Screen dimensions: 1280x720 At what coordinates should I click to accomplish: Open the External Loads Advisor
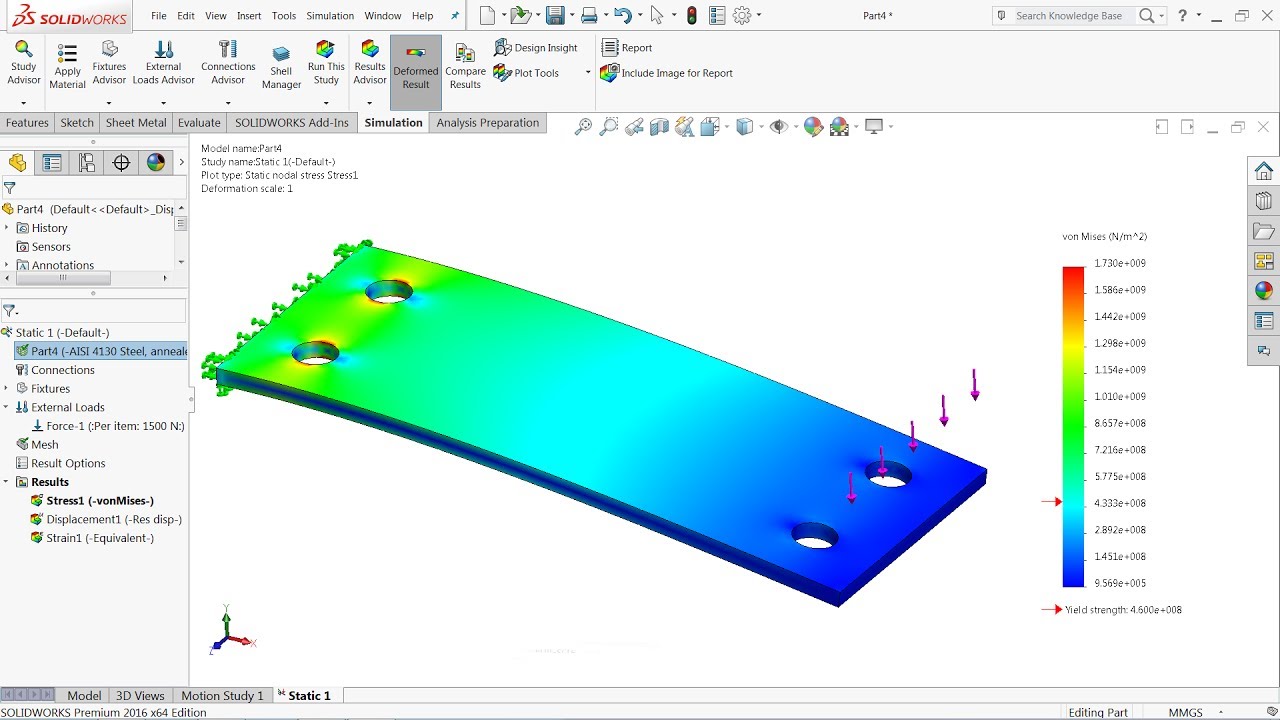pos(164,62)
